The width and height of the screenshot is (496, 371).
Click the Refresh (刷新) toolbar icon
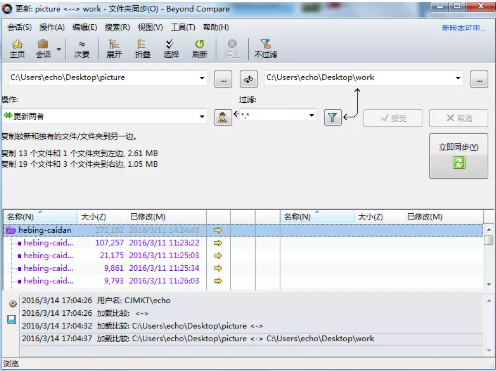pyautogui.click(x=199, y=49)
